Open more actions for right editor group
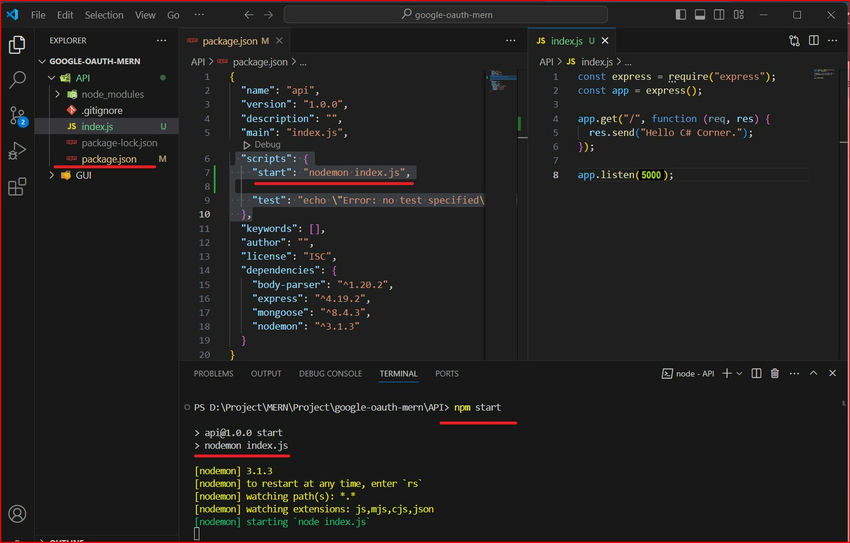Viewport: 850px width, 543px height. point(833,41)
